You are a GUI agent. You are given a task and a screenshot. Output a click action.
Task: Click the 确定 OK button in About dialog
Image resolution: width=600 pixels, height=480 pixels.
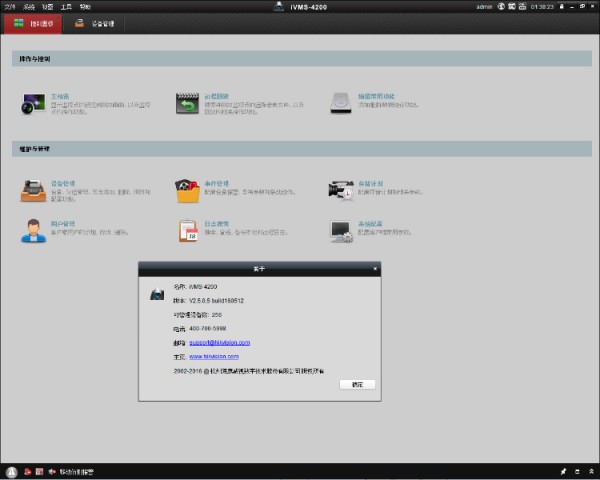click(x=357, y=384)
